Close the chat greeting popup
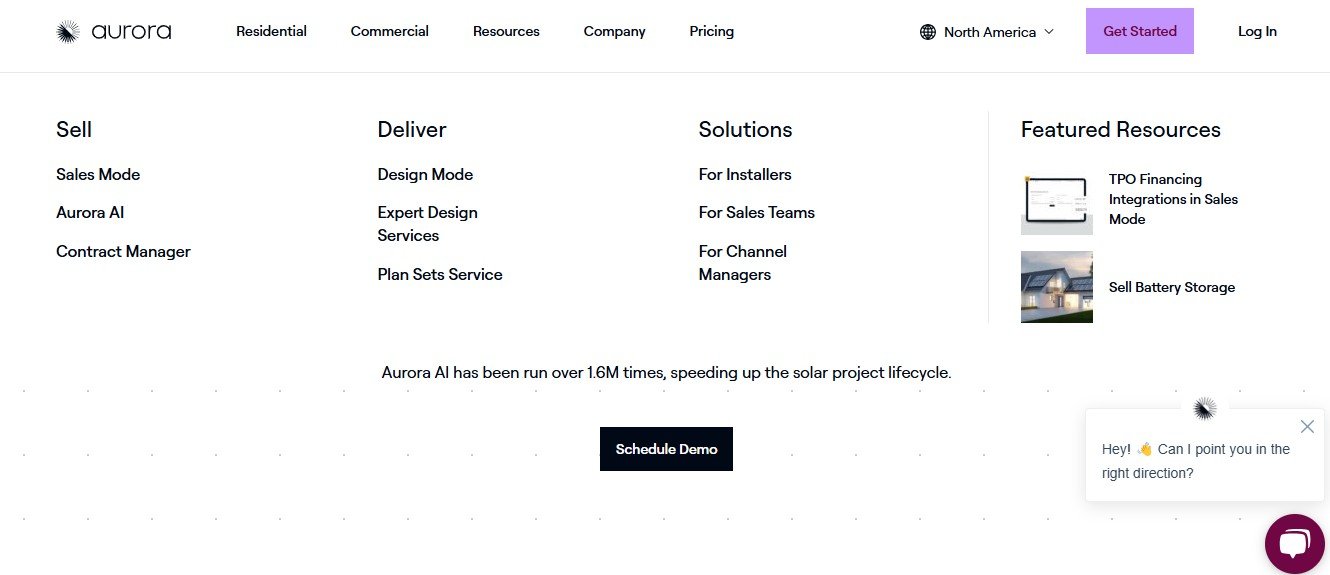Image resolution: width=1330 pixels, height=575 pixels. point(1307,426)
